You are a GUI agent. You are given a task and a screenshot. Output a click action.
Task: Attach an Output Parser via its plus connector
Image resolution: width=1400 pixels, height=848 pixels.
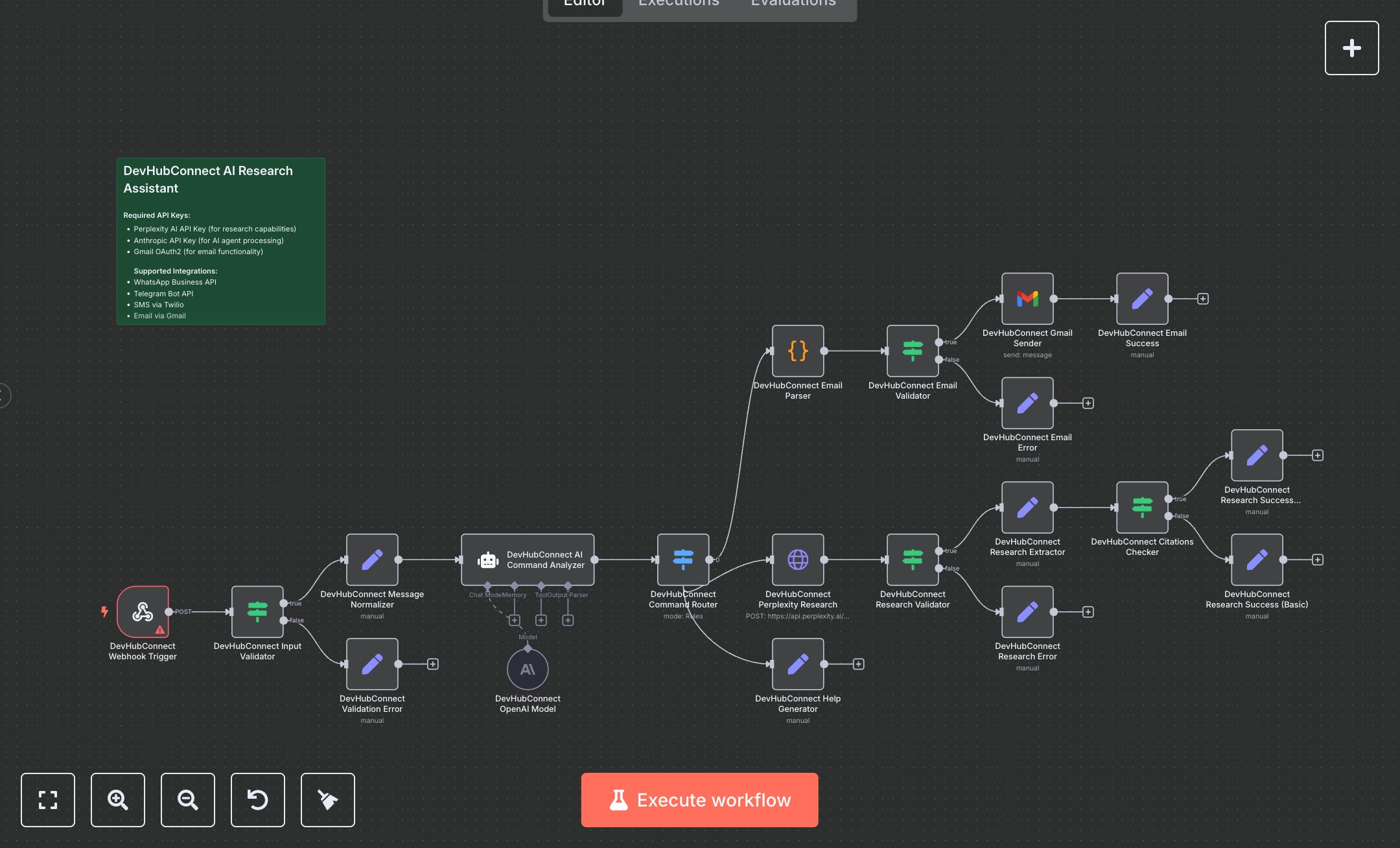tap(568, 620)
